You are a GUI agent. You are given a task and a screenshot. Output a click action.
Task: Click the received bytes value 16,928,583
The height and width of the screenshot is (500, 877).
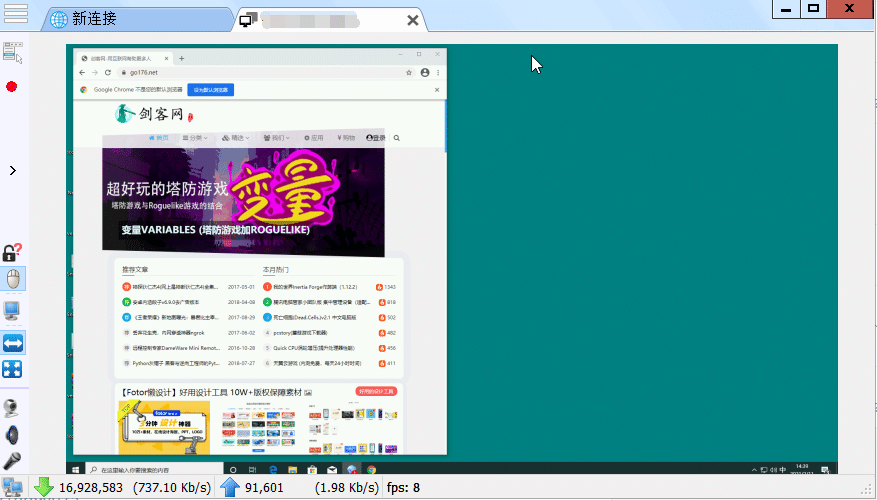91,488
